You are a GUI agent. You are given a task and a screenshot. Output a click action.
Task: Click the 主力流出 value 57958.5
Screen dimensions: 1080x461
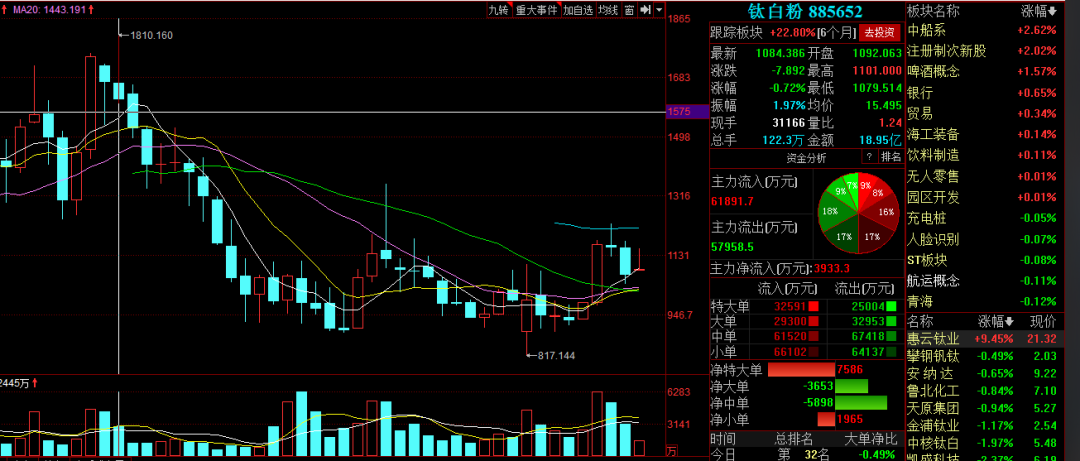point(731,246)
